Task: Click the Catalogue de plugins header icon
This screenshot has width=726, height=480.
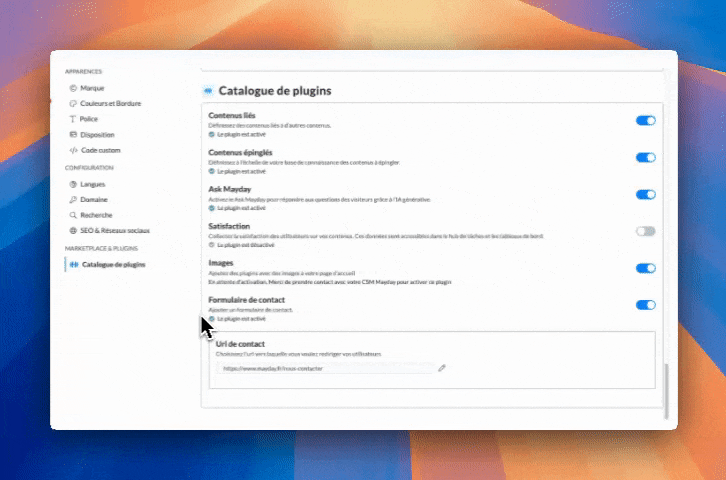Action: click(208, 90)
